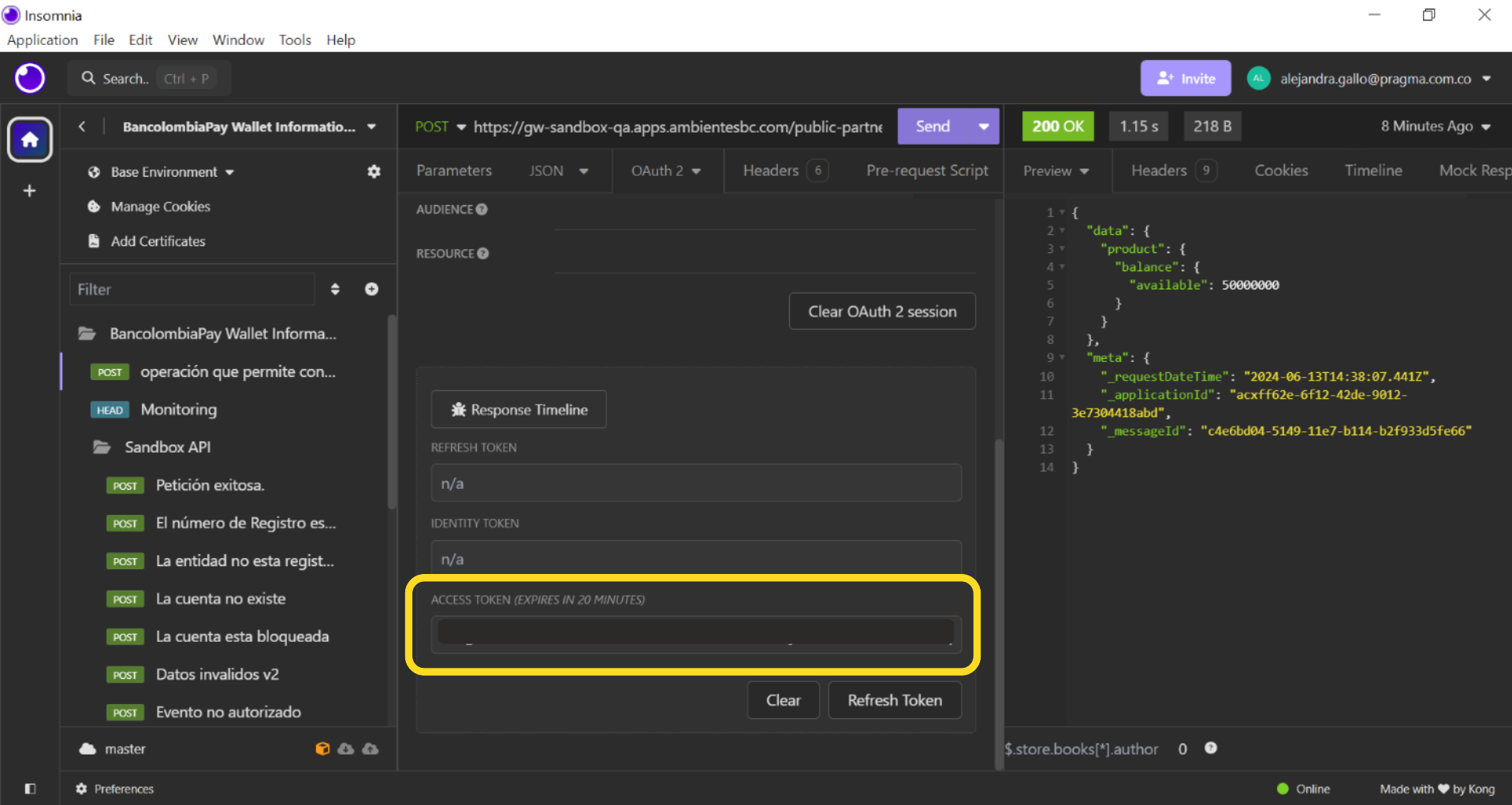Open the Tools menu
The height and width of the screenshot is (805, 1512).
pyautogui.click(x=295, y=39)
